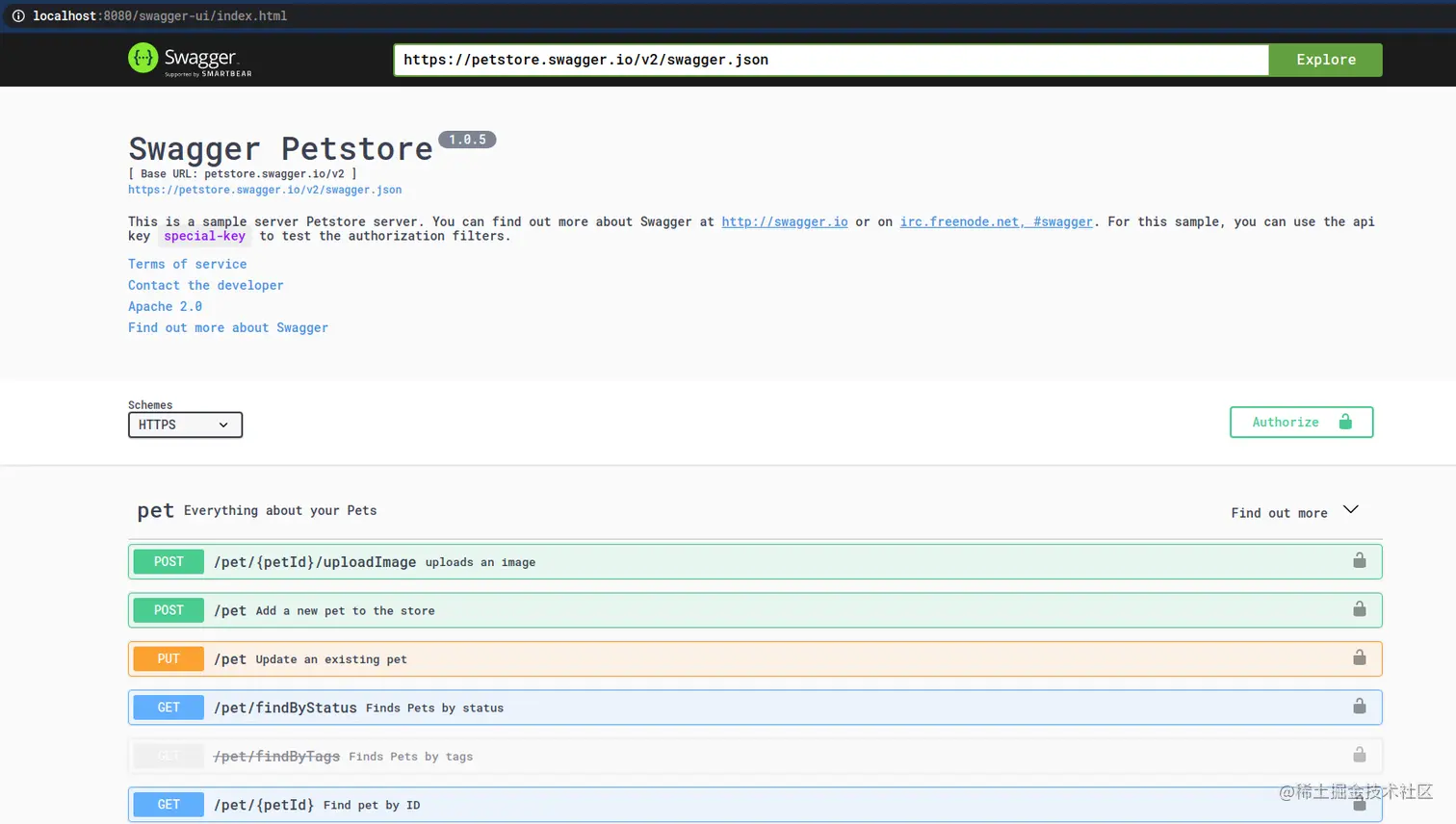Expand POST /pet/{petId}/uploadImage operation
The height and width of the screenshot is (824, 1456).
click(x=755, y=561)
